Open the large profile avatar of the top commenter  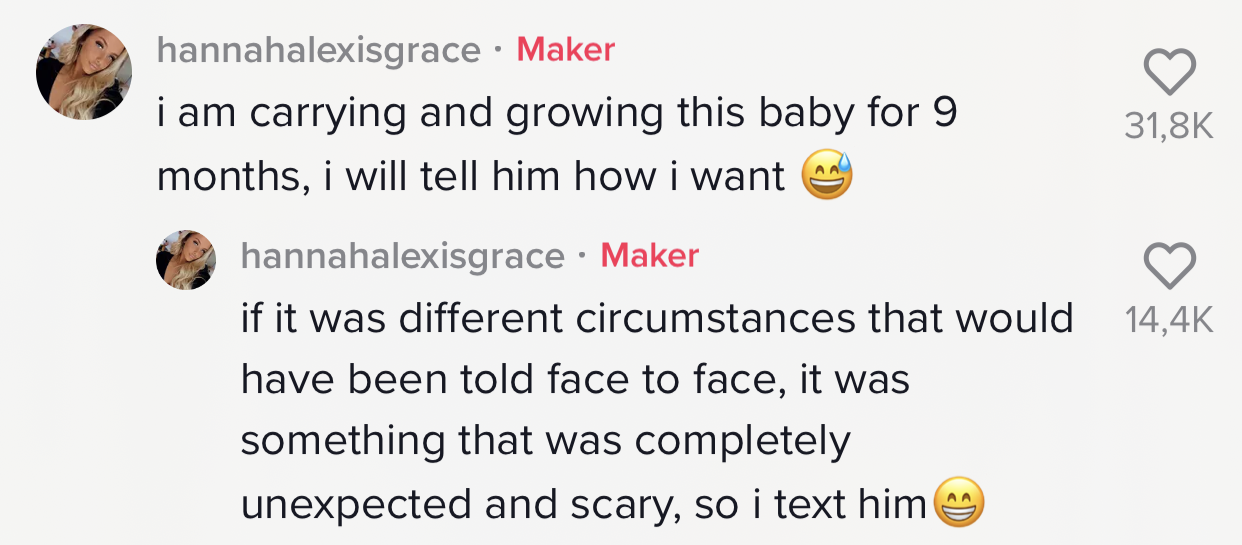[84, 72]
